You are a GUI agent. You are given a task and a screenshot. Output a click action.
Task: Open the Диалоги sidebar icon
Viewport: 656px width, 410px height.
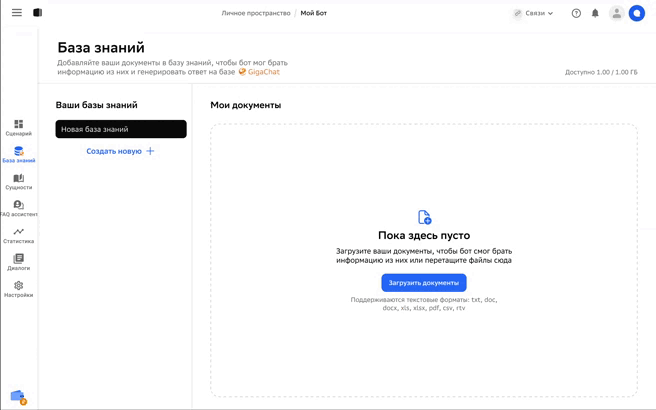click(18, 258)
